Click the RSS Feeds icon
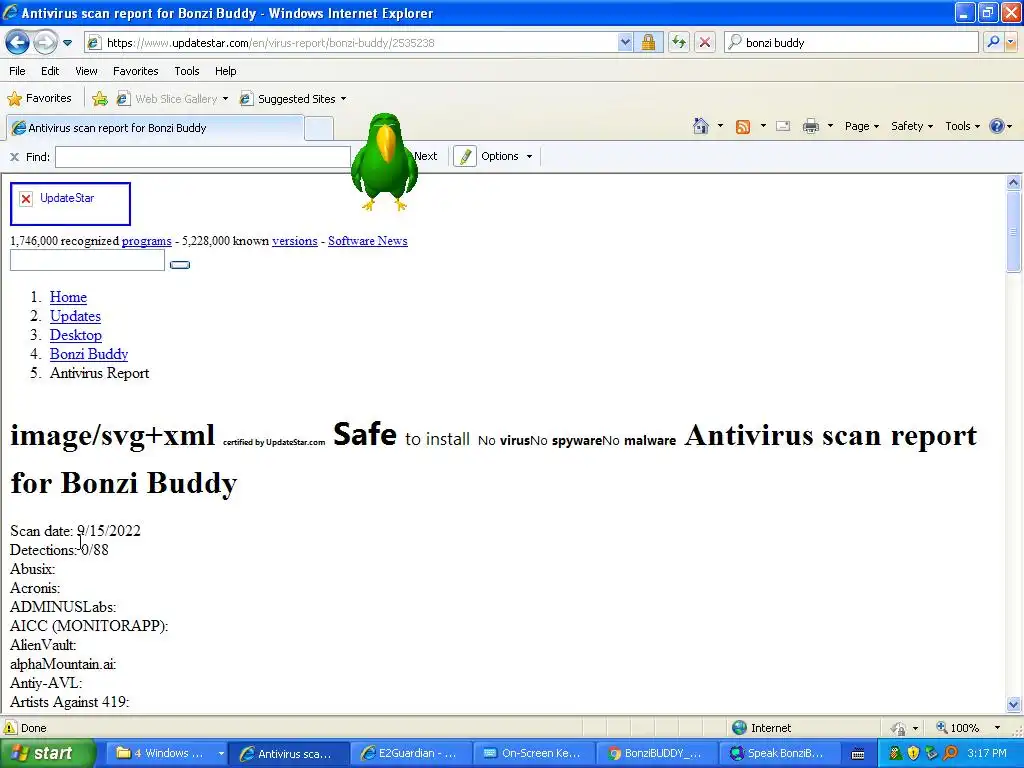Viewport: 1024px width, 768px height. pos(743,127)
